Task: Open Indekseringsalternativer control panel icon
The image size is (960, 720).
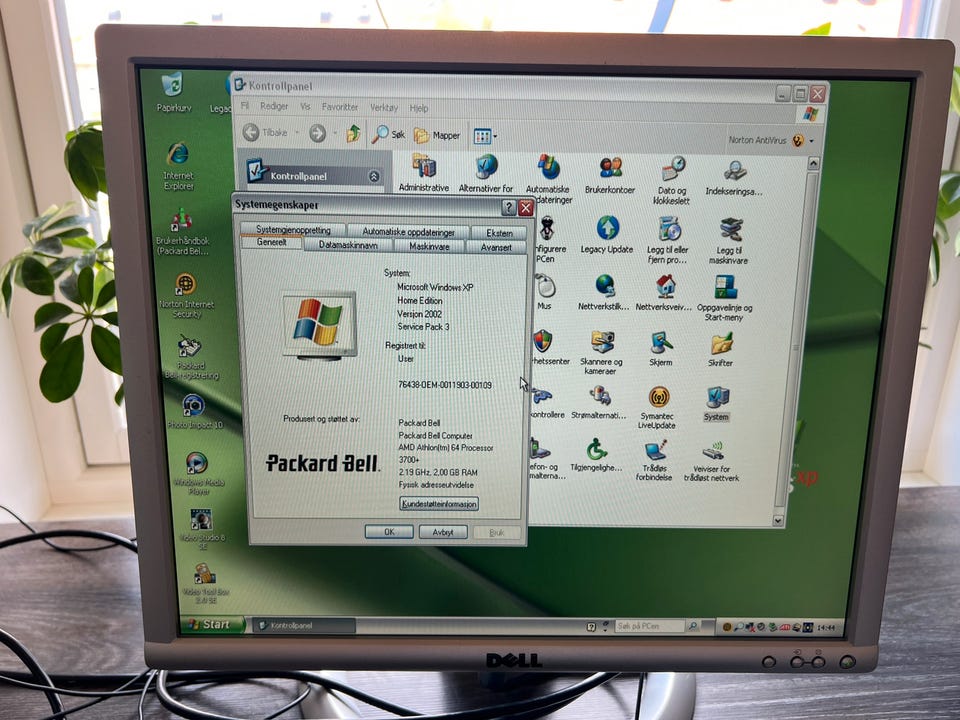Action: 733,178
